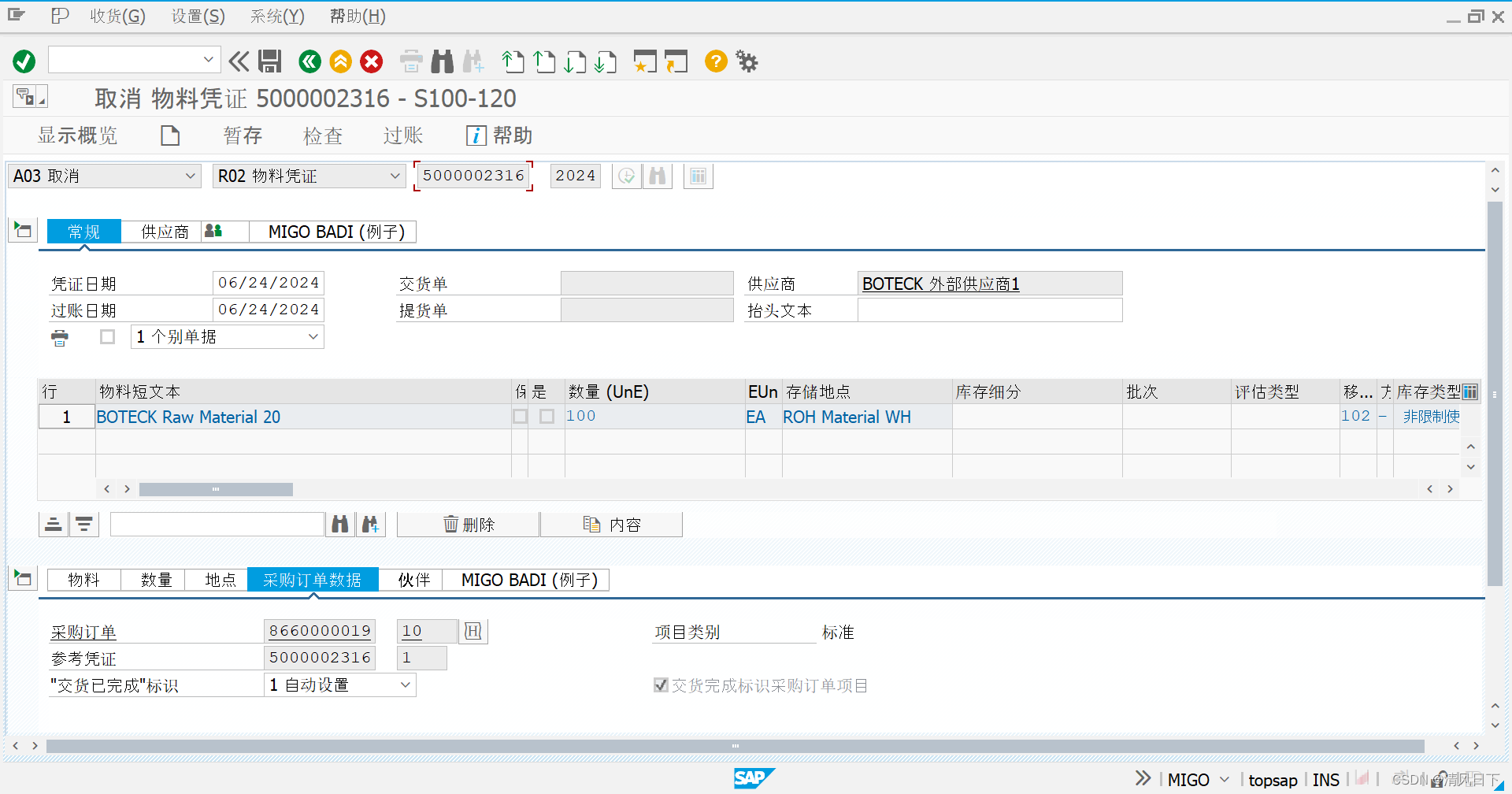Click the 检查 check button

coord(323,135)
